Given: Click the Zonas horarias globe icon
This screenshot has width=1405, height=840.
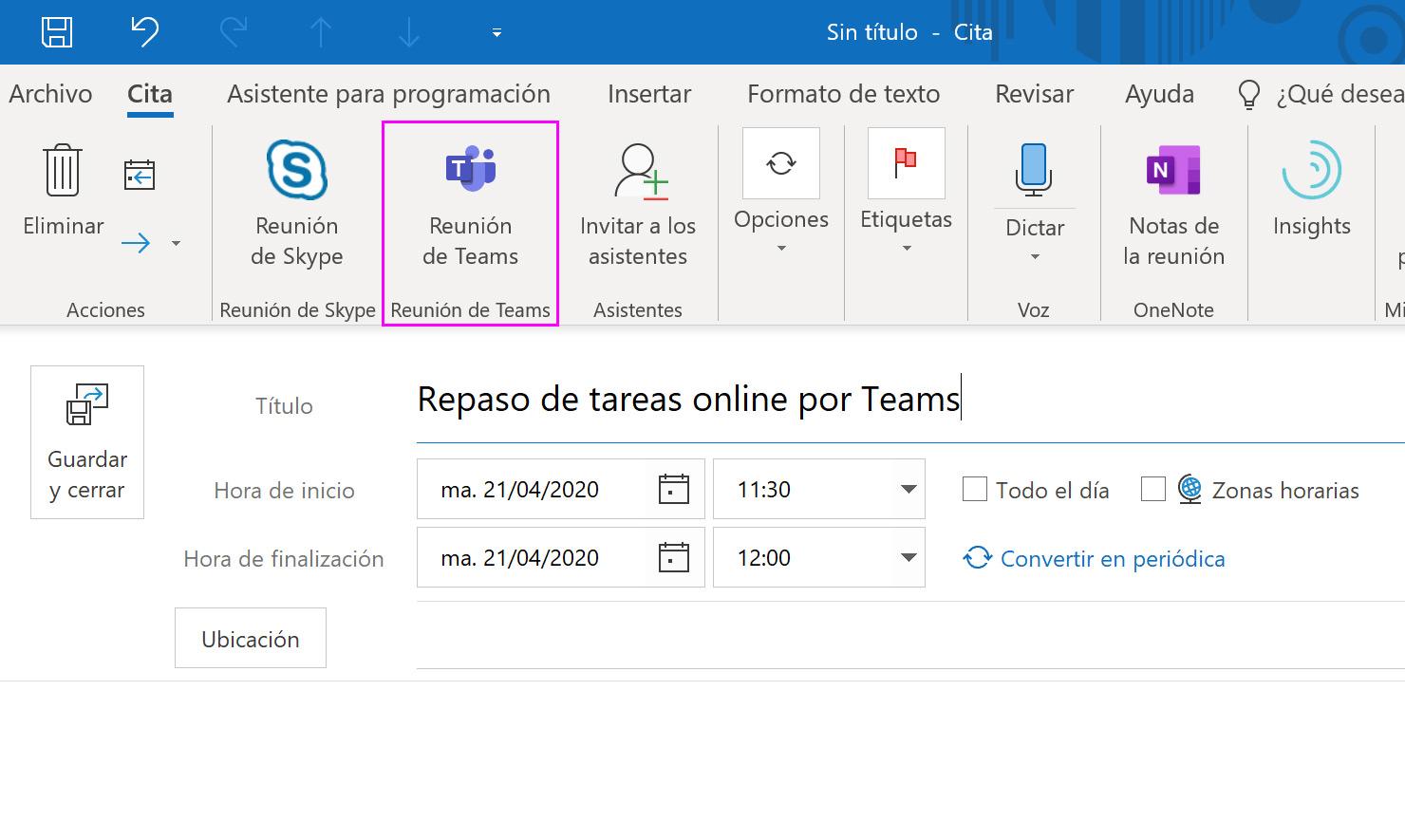Looking at the screenshot, I should tap(1190, 490).
